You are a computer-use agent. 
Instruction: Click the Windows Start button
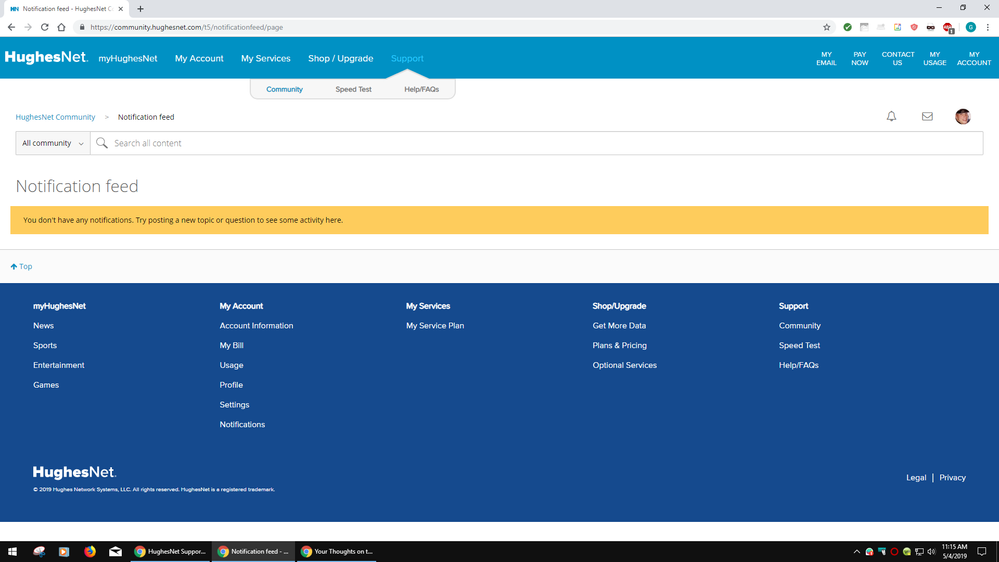13,551
